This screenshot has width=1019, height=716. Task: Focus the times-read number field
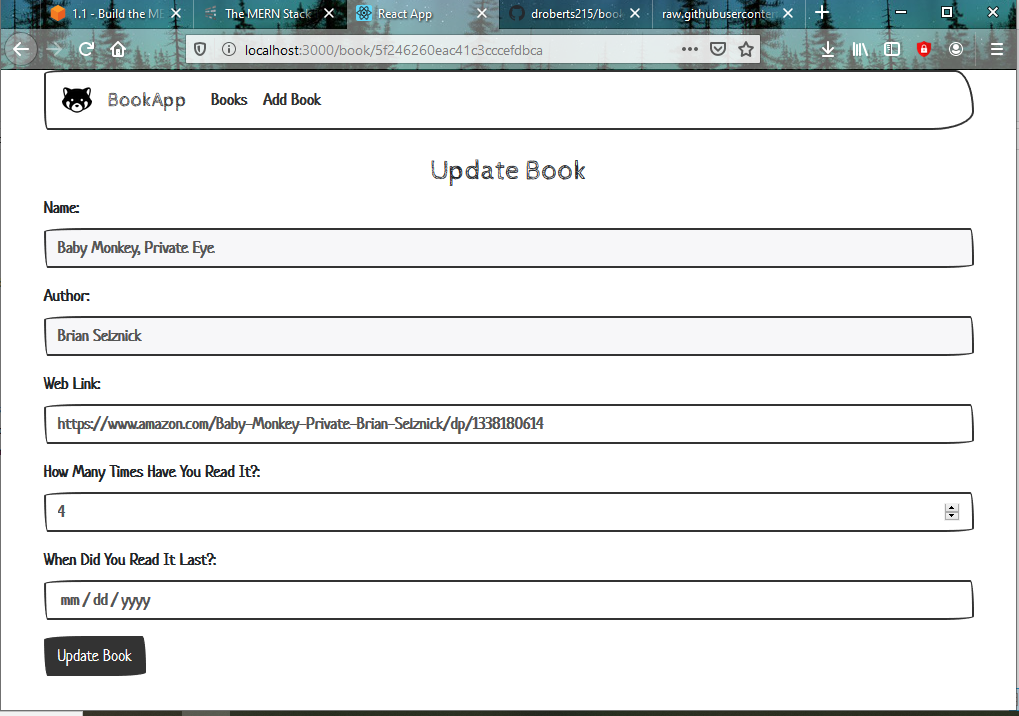click(509, 512)
